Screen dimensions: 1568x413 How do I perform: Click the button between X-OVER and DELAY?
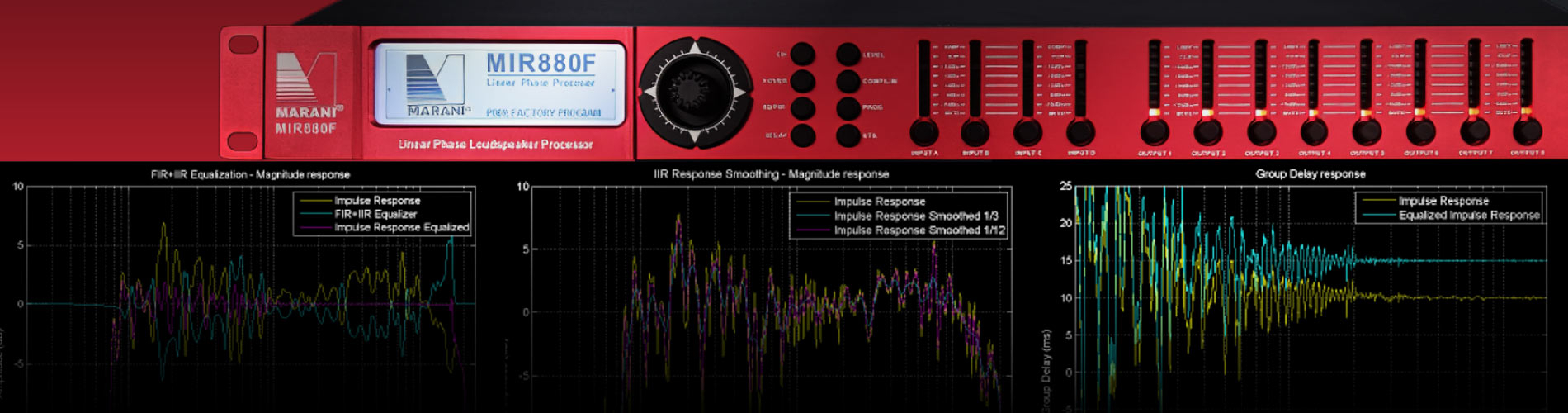coord(803,108)
